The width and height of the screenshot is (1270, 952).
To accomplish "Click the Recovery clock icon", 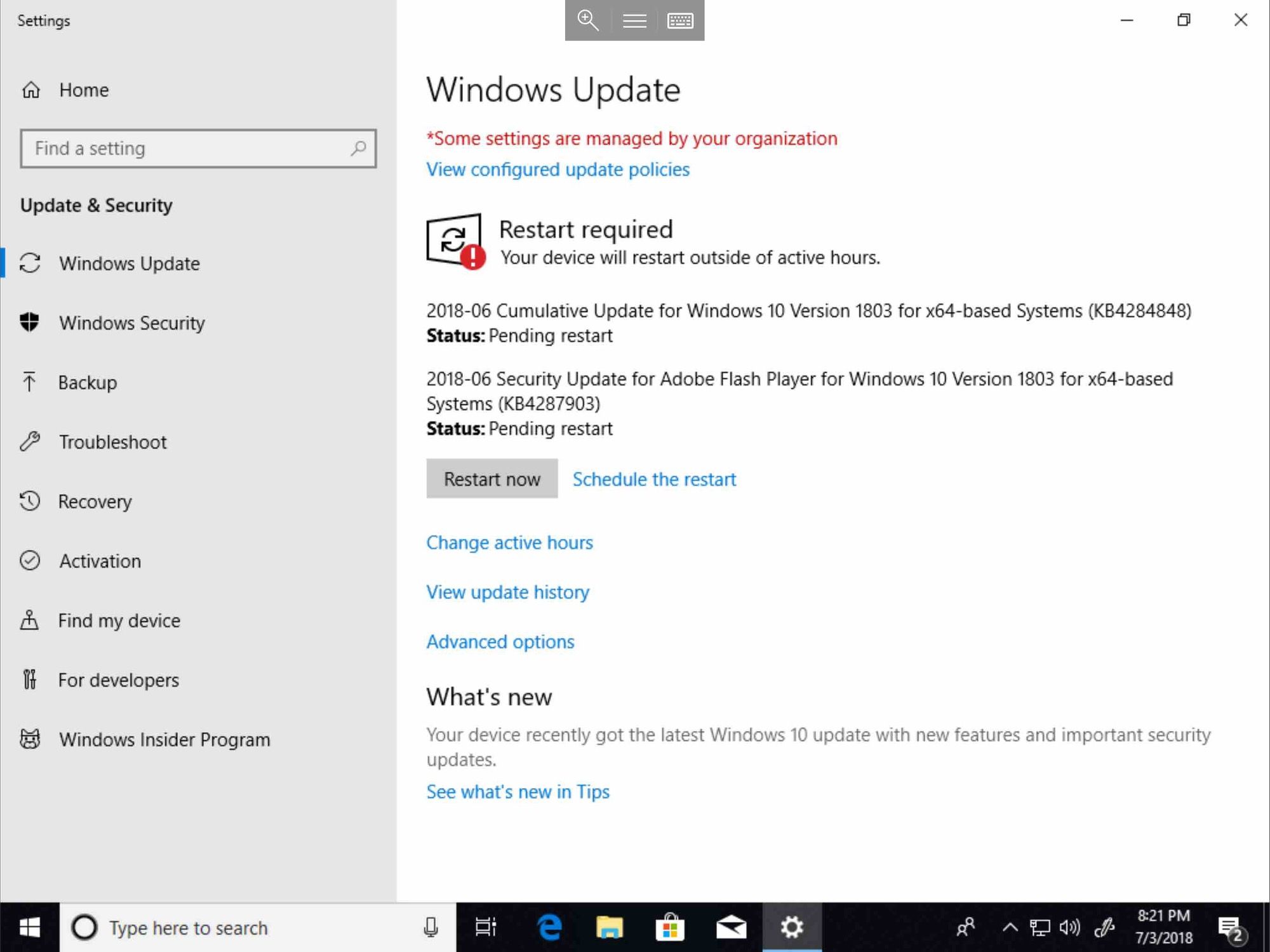I will (x=30, y=500).
